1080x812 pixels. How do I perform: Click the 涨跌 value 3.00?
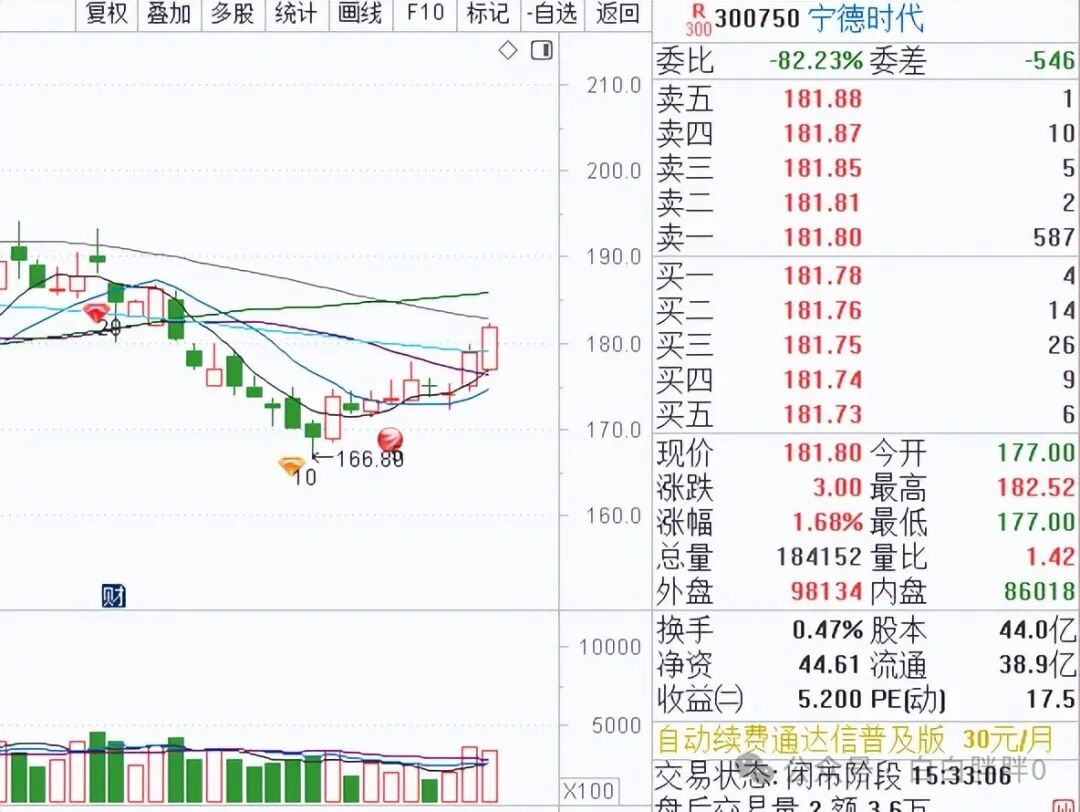837,488
